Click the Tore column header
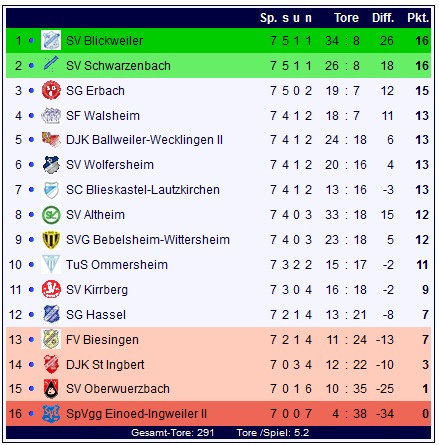Image resolution: width=439 pixels, height=445 pixels. [346, 18]
